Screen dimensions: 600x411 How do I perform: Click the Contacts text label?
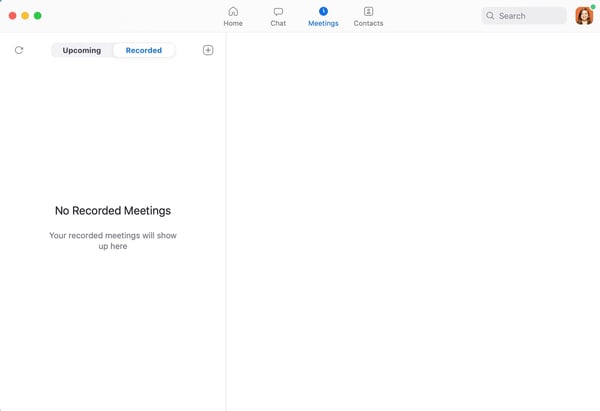368,23
